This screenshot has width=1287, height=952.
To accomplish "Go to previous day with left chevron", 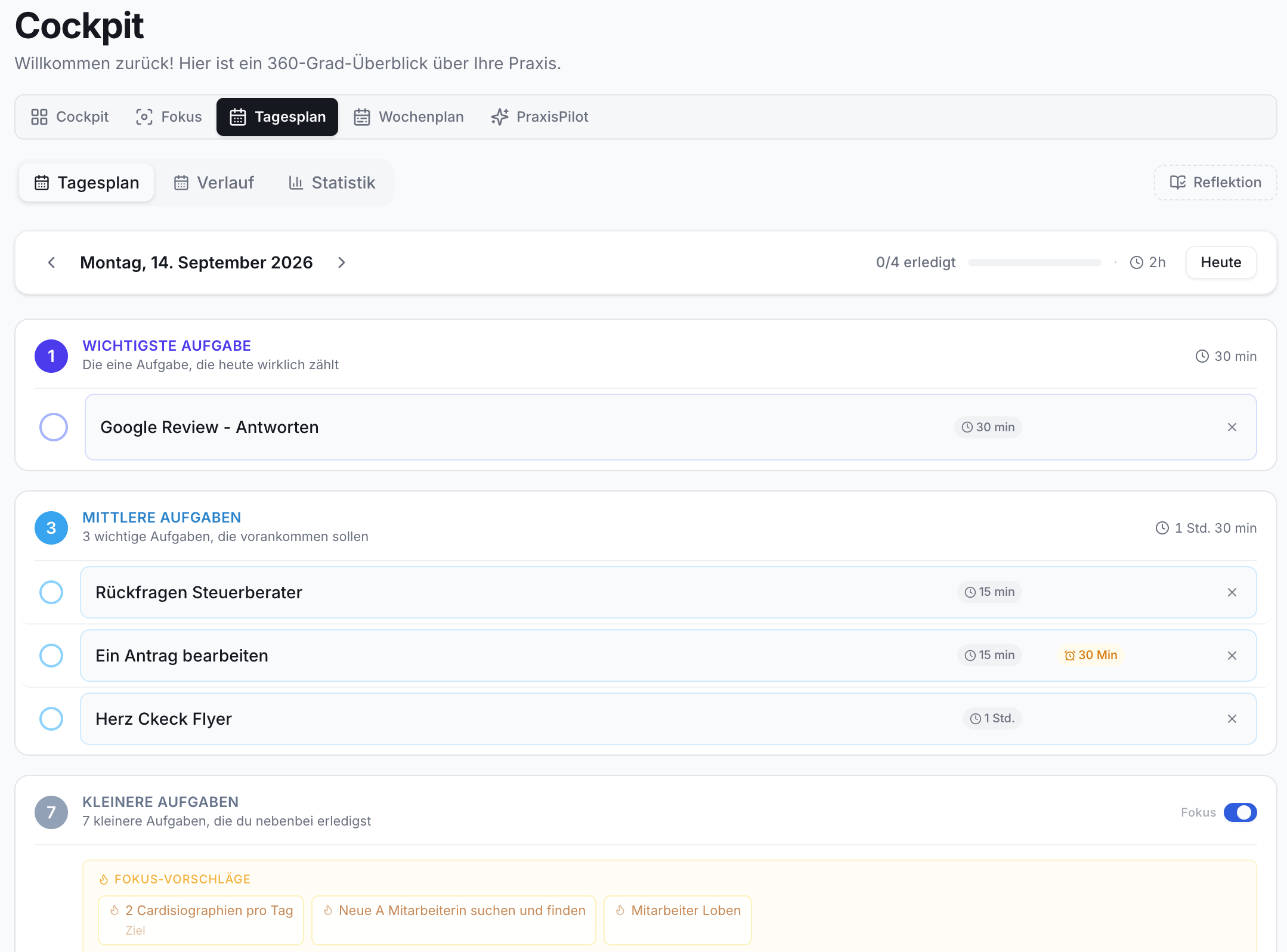I will pos(51,262).
